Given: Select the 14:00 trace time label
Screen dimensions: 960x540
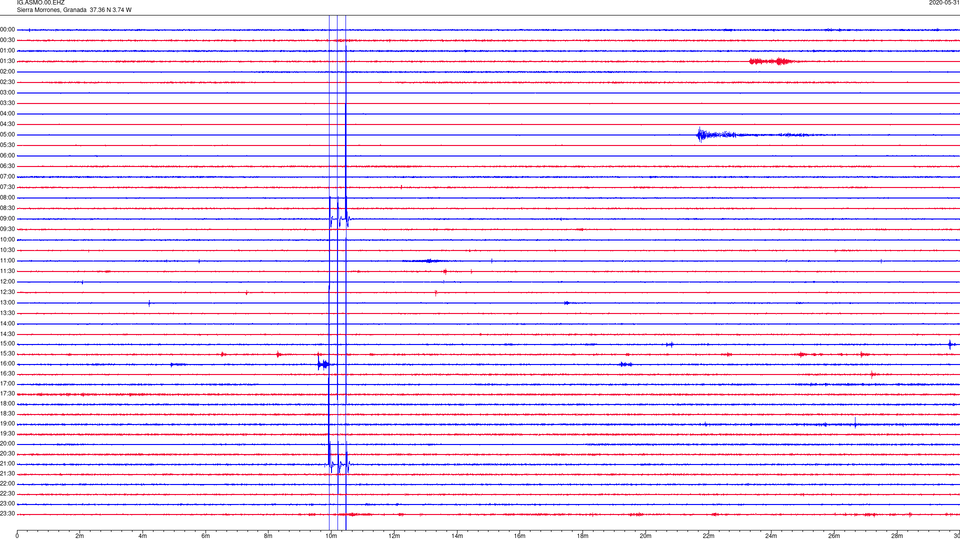Looking at the screenshot, I should pyautogui.click(x=7, y=323).
